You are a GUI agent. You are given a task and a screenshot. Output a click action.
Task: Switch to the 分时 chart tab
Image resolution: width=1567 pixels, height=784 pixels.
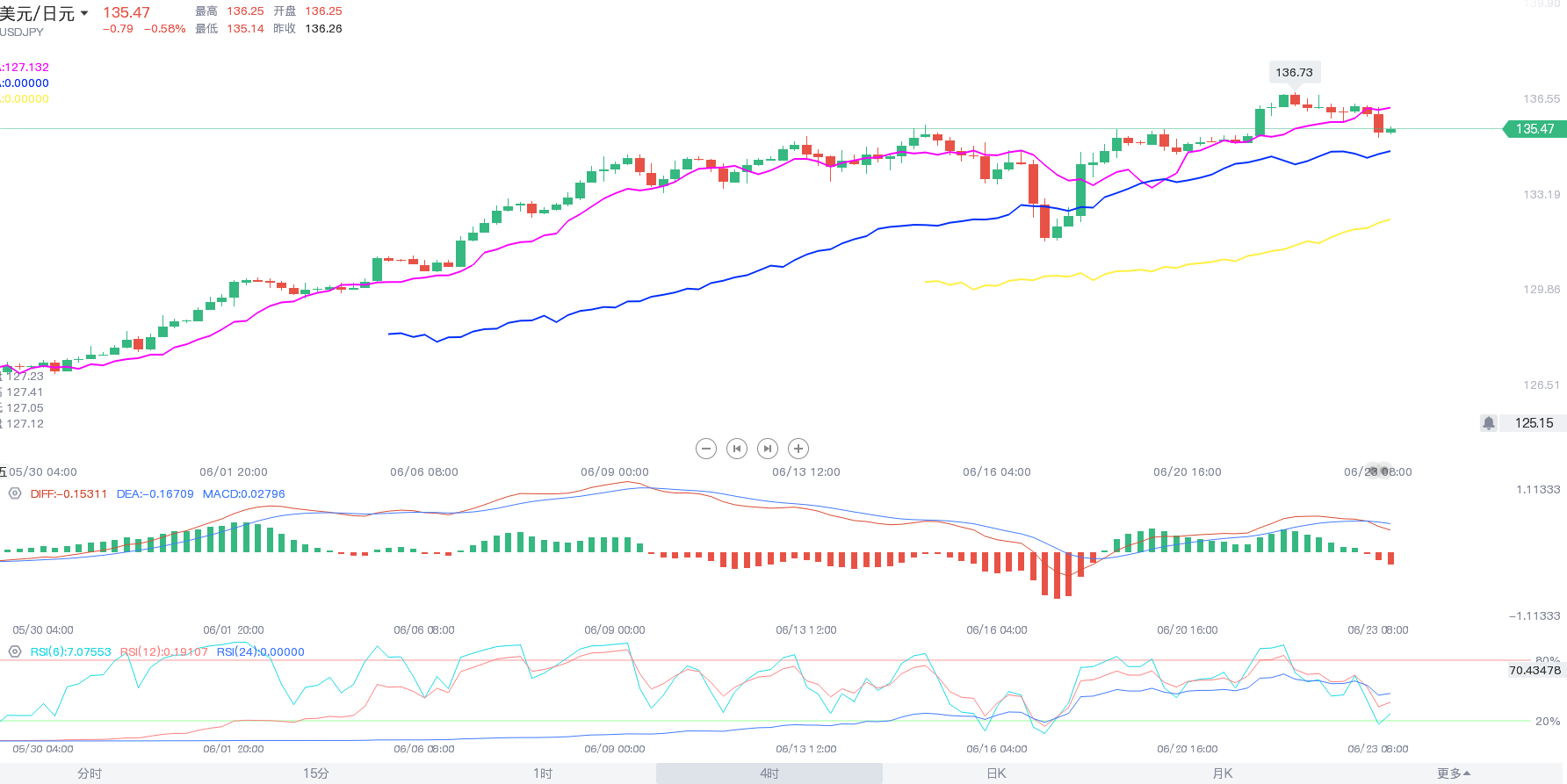point(90,773)
